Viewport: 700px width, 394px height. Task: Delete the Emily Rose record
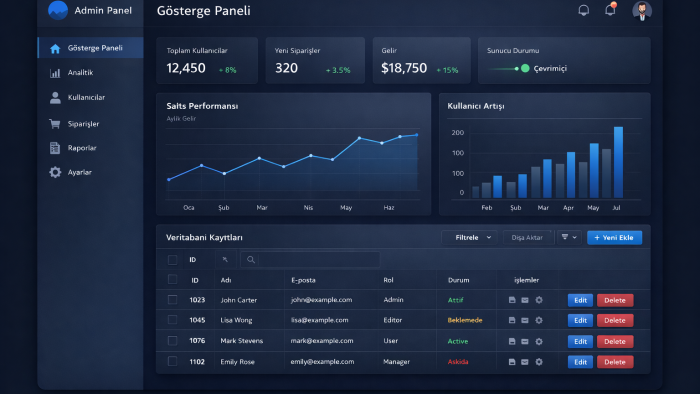tap(615, 362)
